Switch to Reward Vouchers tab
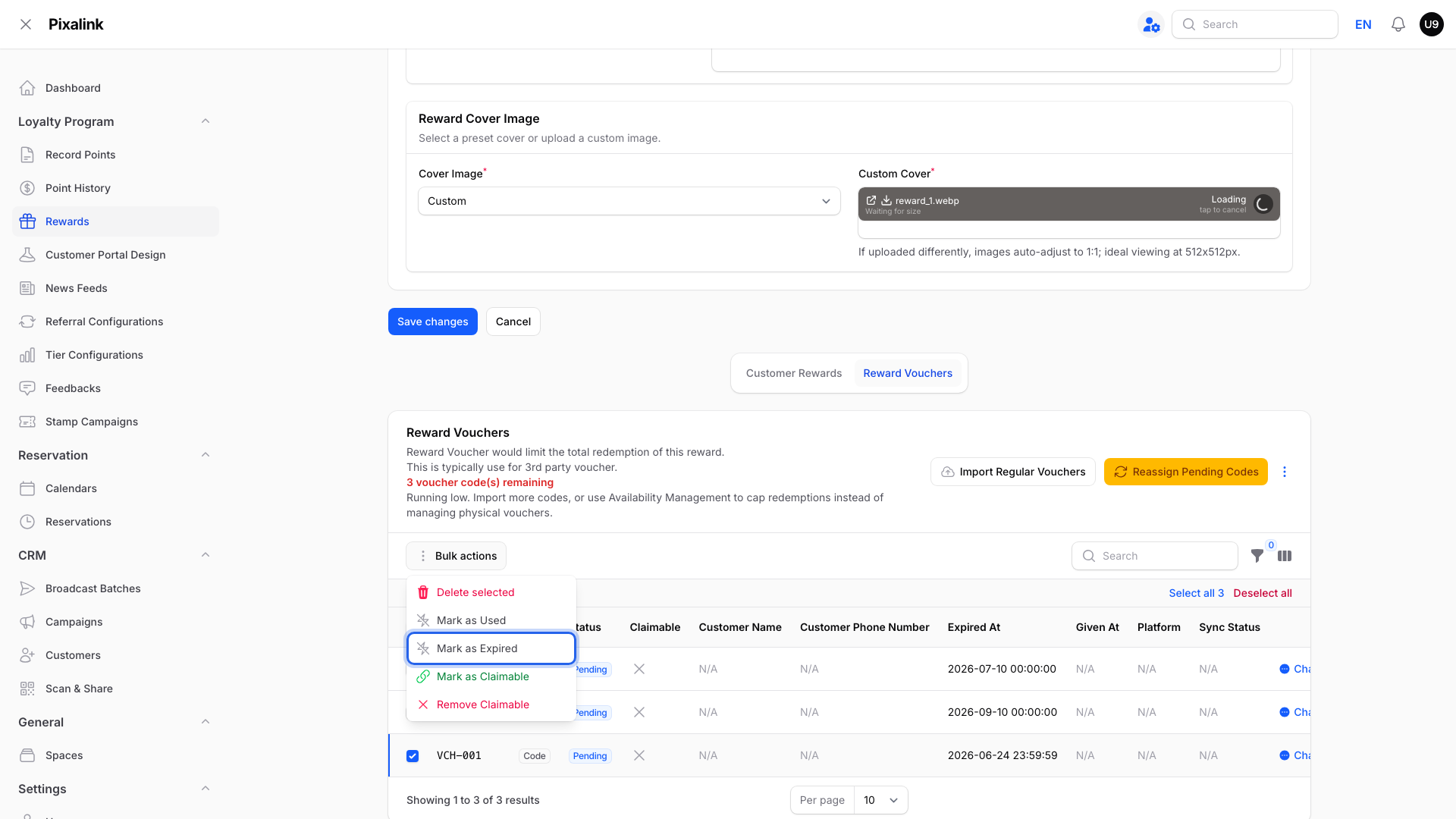 click(908, 373)
